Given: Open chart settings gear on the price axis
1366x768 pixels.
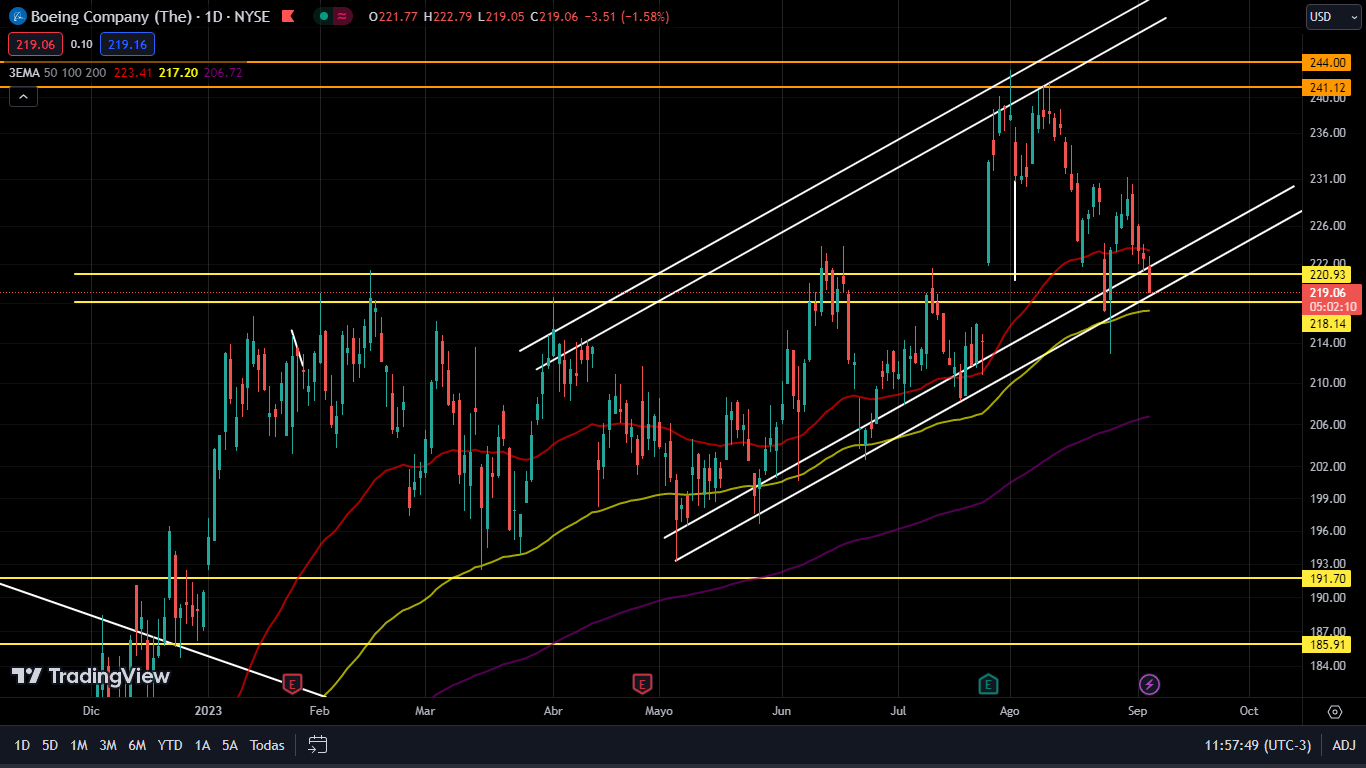Looking at the screenshot, I should pyautogui.click(x=1334, y=711).
